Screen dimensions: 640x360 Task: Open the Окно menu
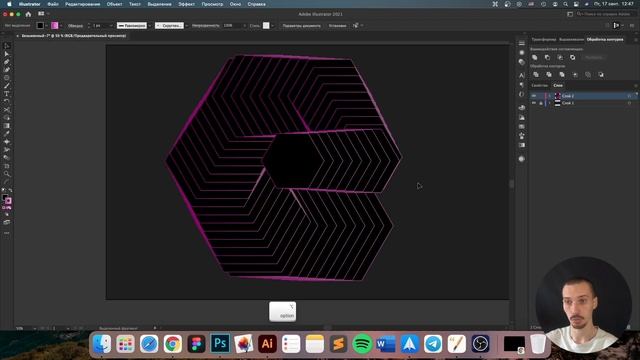point(235,4)
